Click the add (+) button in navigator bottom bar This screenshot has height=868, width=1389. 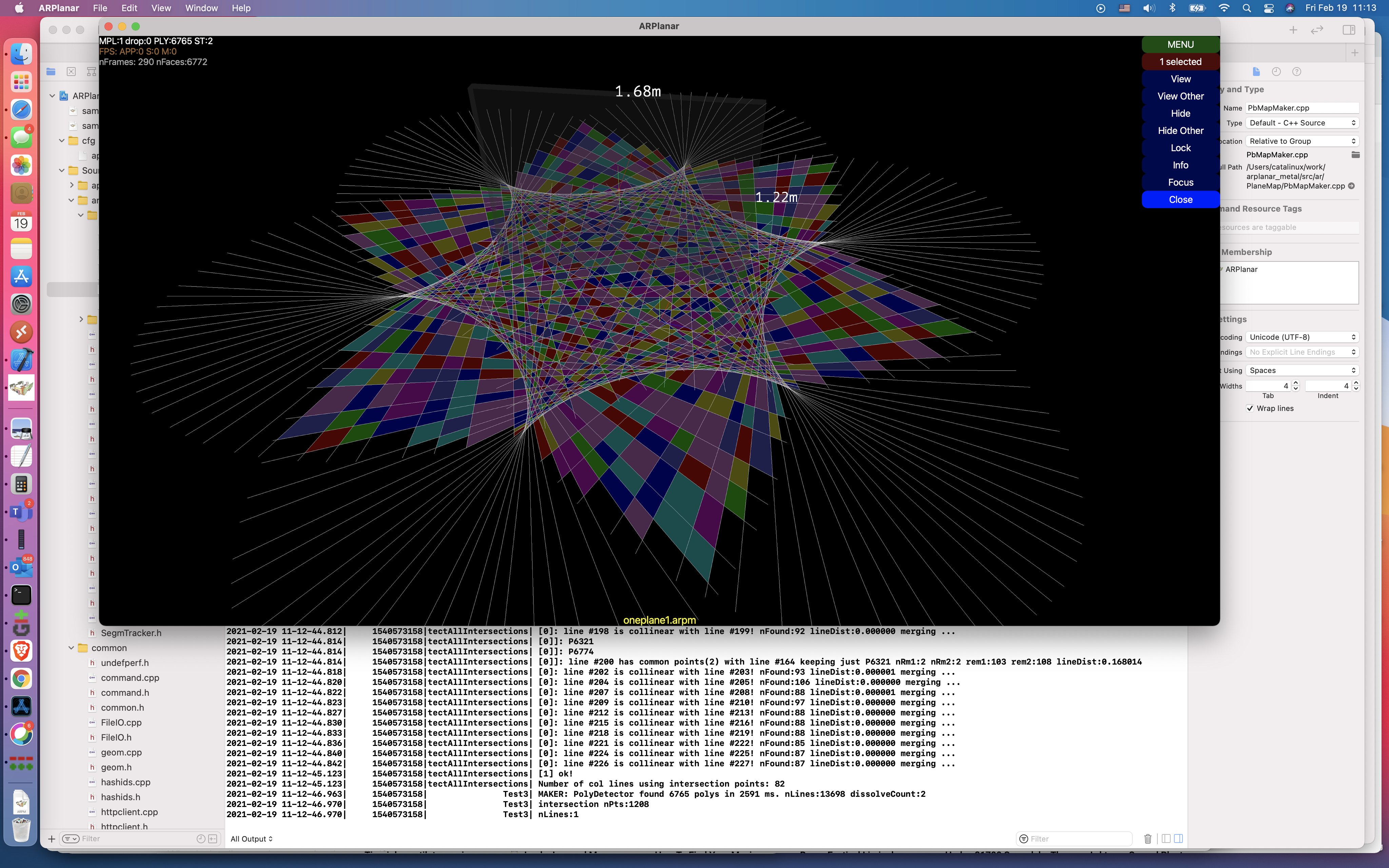pyautogui.click(x=51, y=839)
